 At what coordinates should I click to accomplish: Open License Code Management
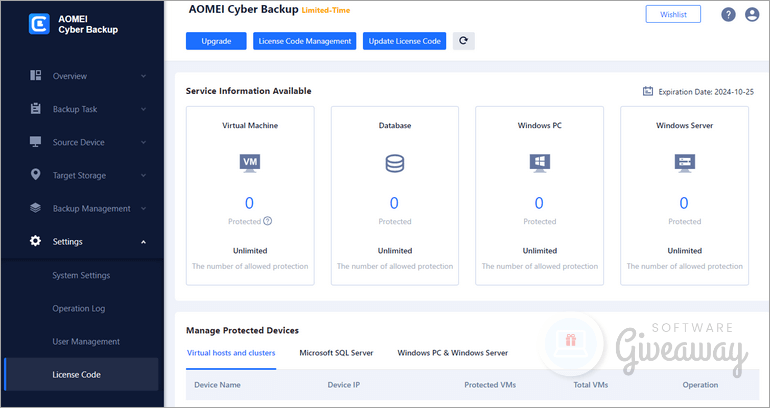click(304, 41)
